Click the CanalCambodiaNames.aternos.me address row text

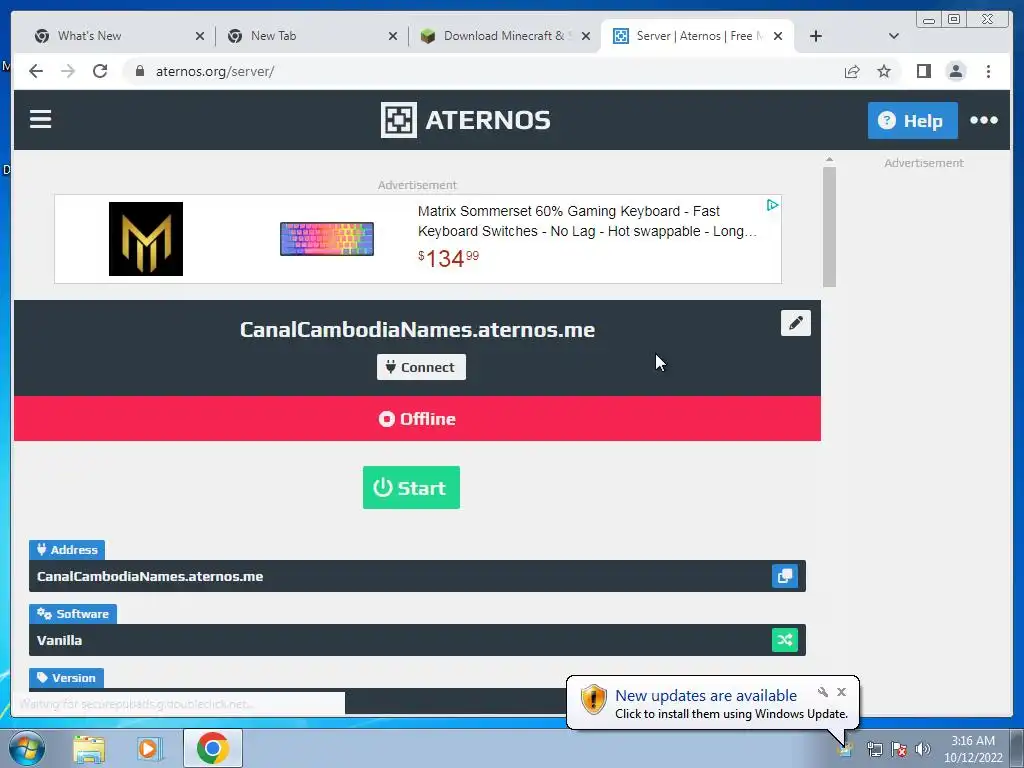tap(150, 576)
